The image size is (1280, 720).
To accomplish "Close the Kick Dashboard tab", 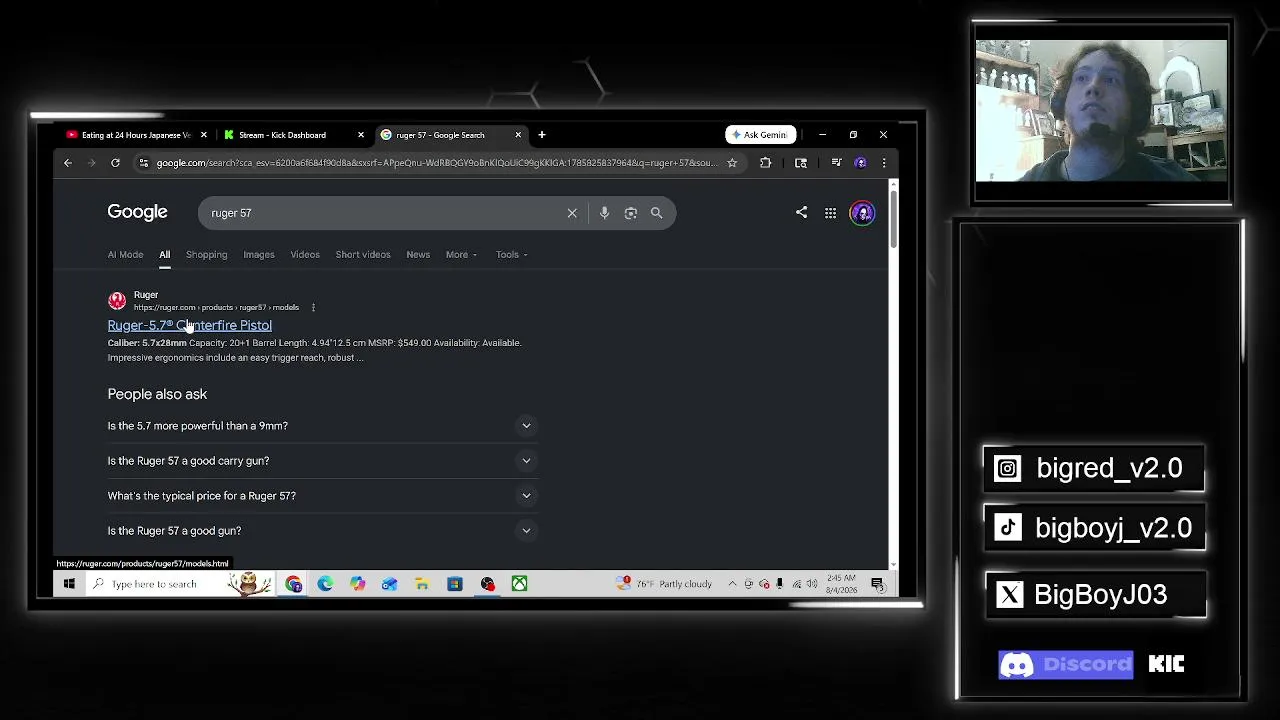I will (361, 135).
